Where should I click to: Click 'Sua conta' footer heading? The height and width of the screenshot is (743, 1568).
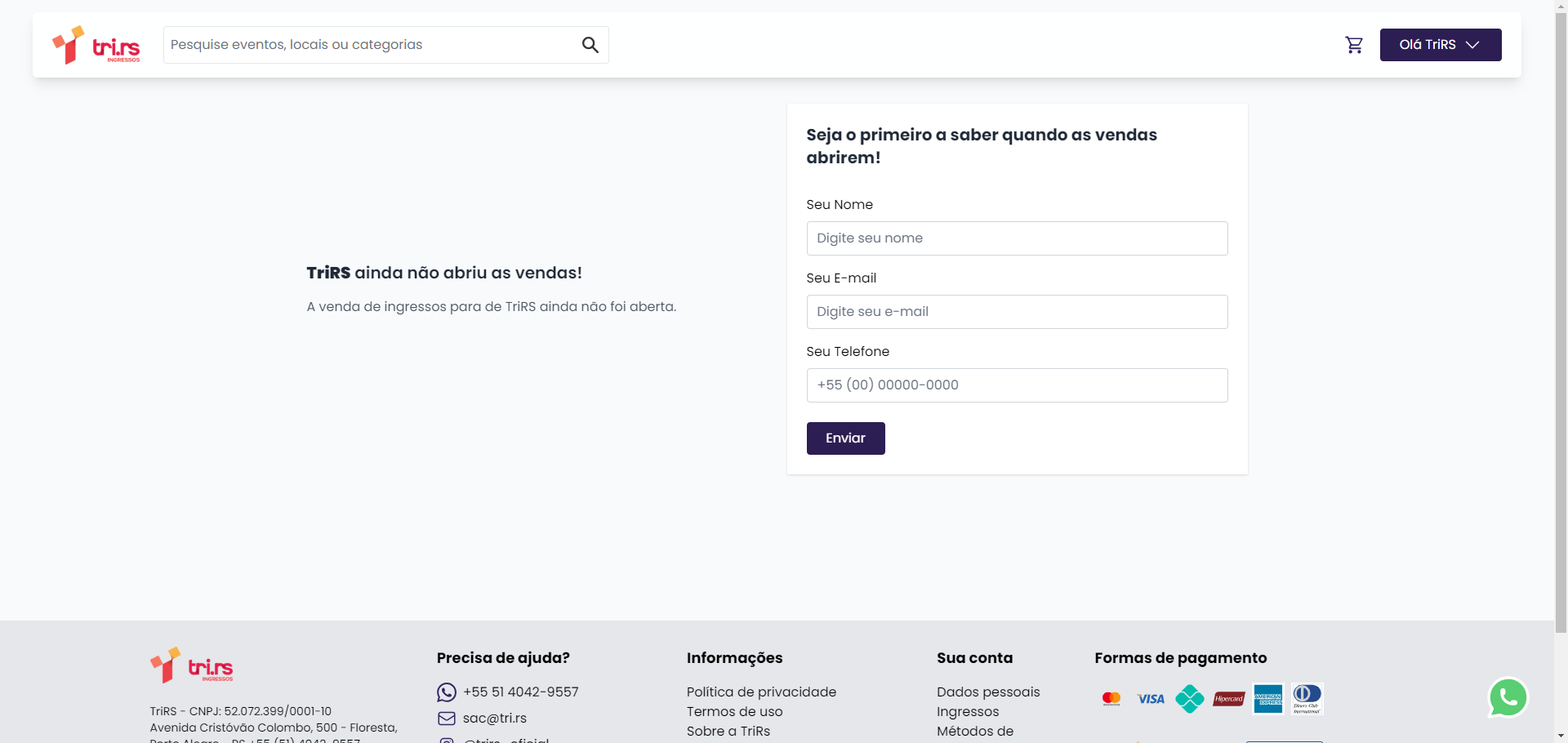pos(974,658)
